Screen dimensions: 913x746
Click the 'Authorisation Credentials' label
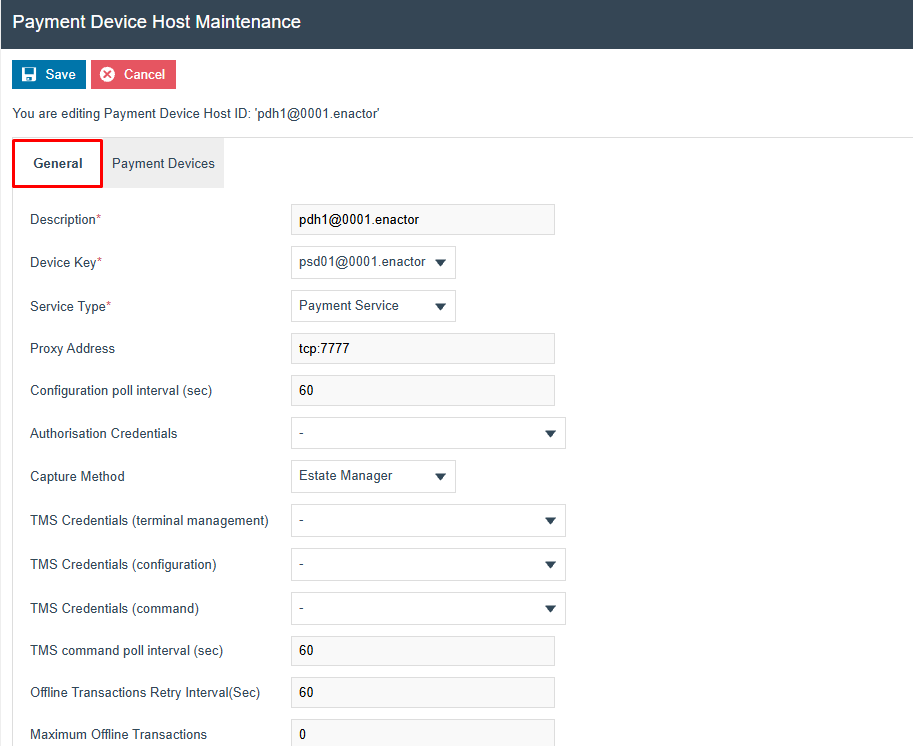104,433
